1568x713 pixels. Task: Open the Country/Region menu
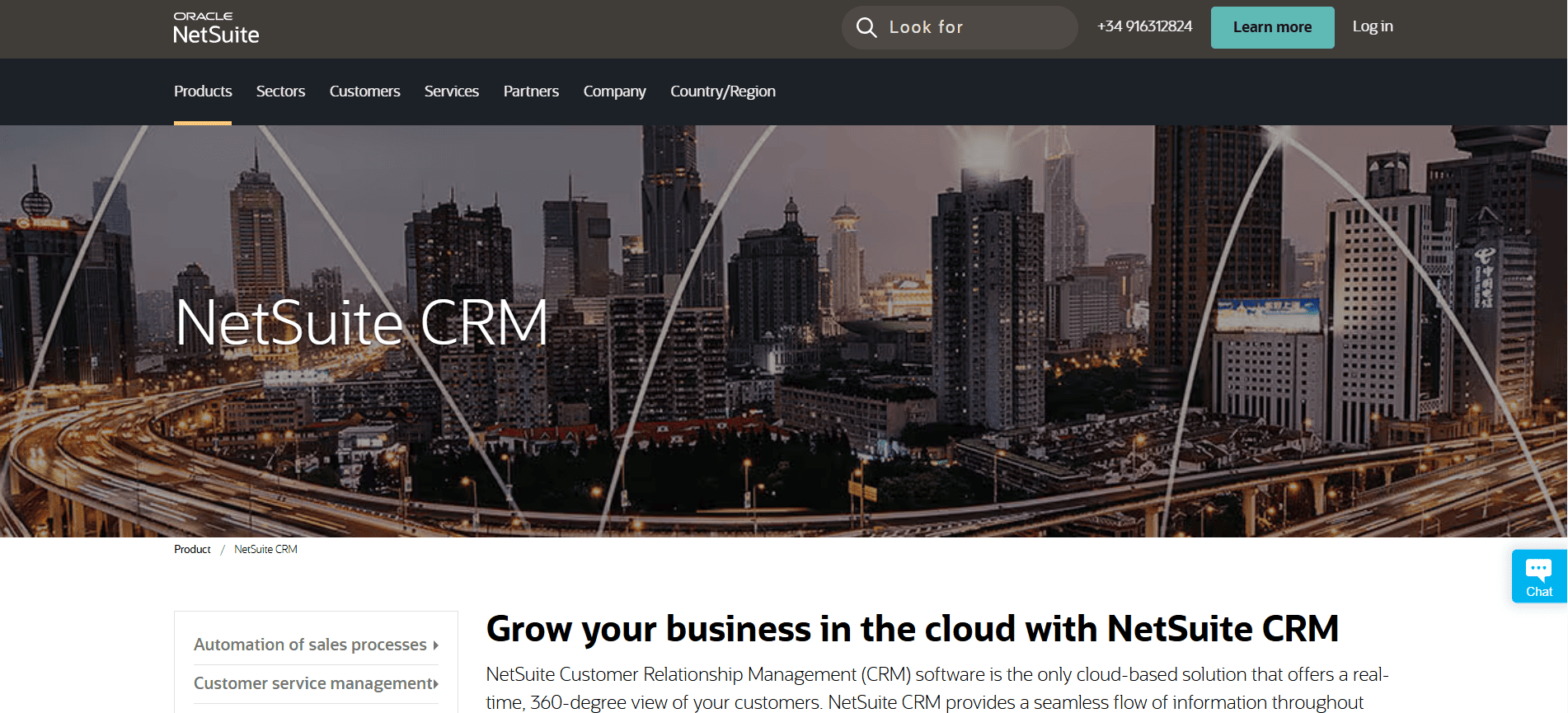coord(723,91)
